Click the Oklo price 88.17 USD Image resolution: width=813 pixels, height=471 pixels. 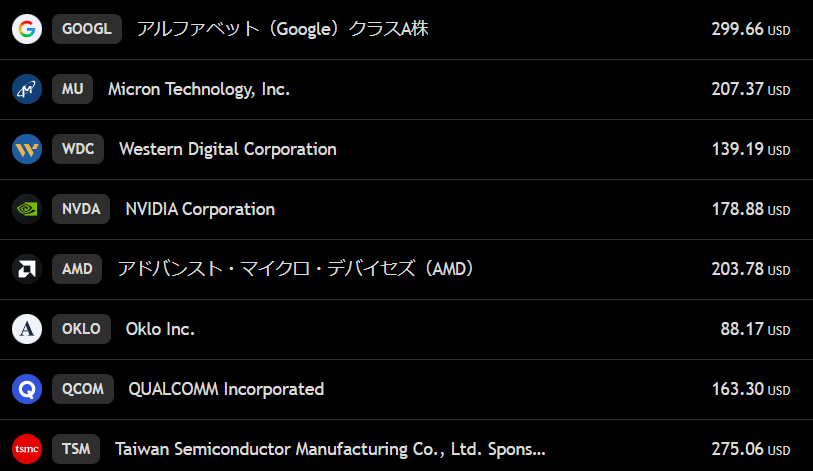755,329
